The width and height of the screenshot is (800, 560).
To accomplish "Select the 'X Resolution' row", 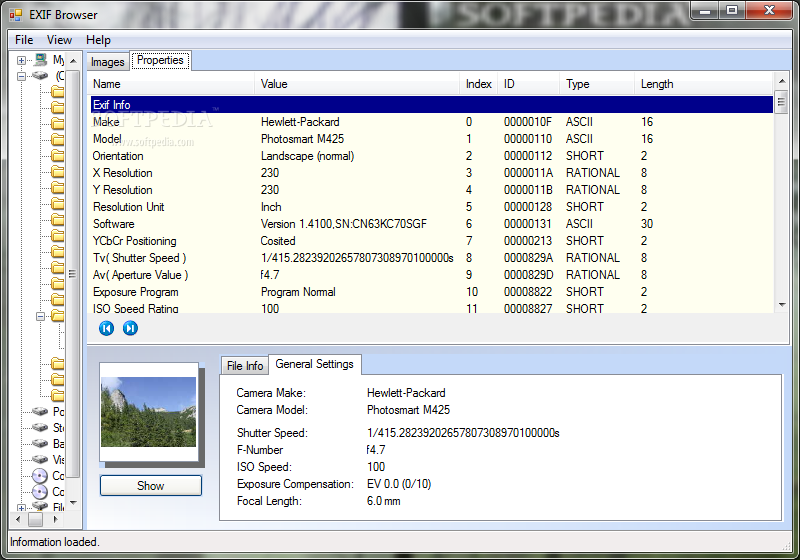I will (x=432, y=173).
